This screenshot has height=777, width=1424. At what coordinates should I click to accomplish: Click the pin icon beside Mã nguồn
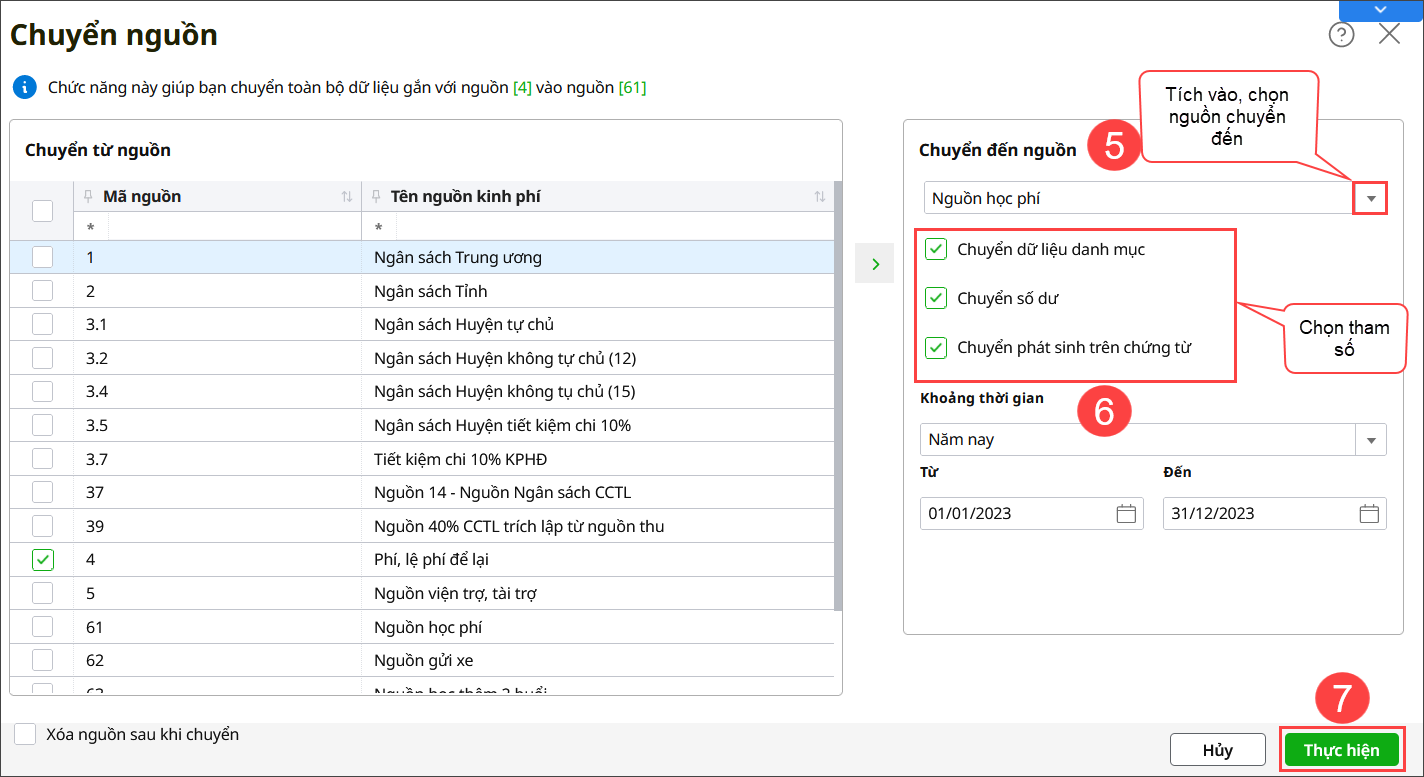(x=89, y=197)
